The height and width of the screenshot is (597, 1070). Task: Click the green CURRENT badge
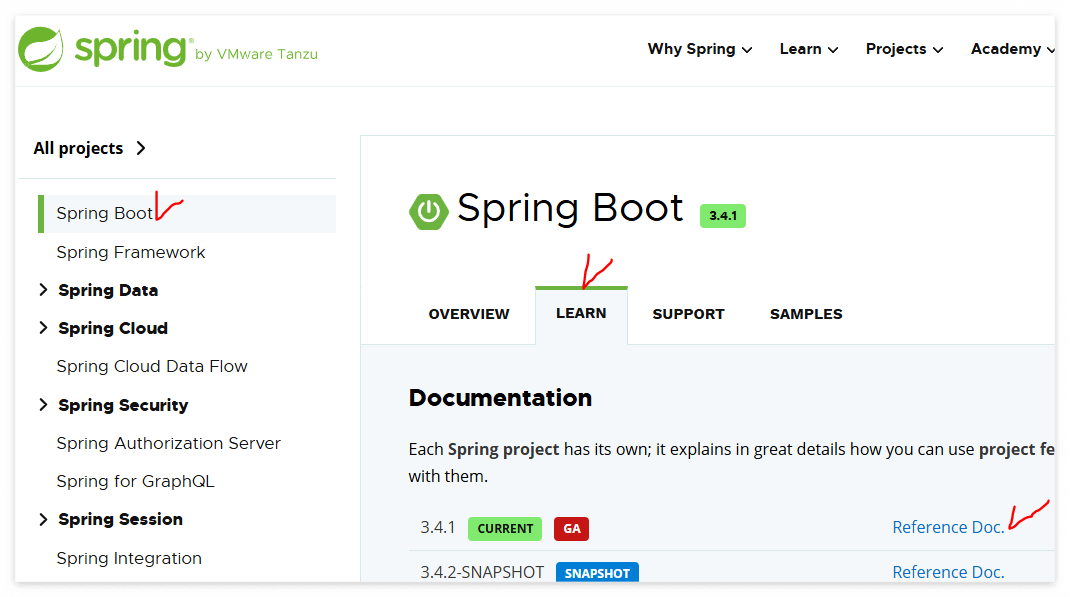(505, 529)
